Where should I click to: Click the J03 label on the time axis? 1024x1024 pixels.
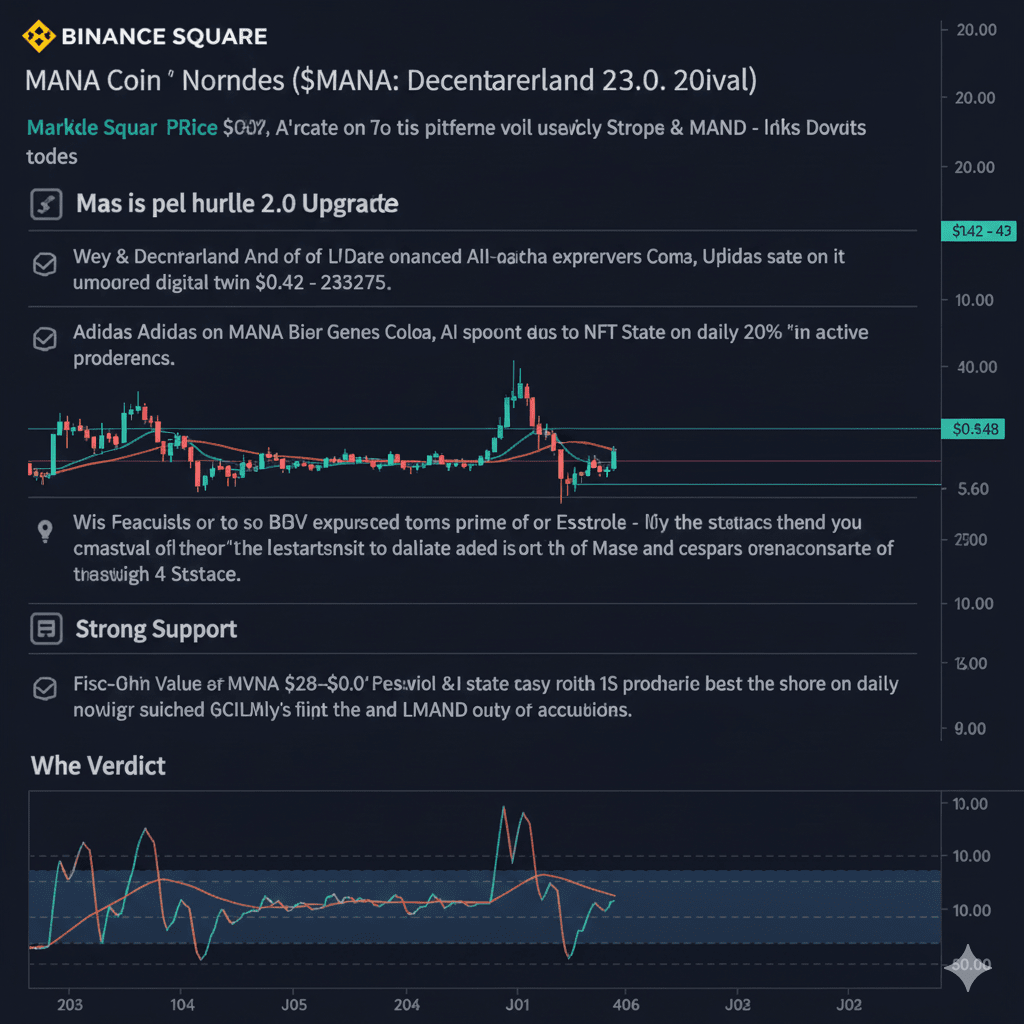(737, 1002)
